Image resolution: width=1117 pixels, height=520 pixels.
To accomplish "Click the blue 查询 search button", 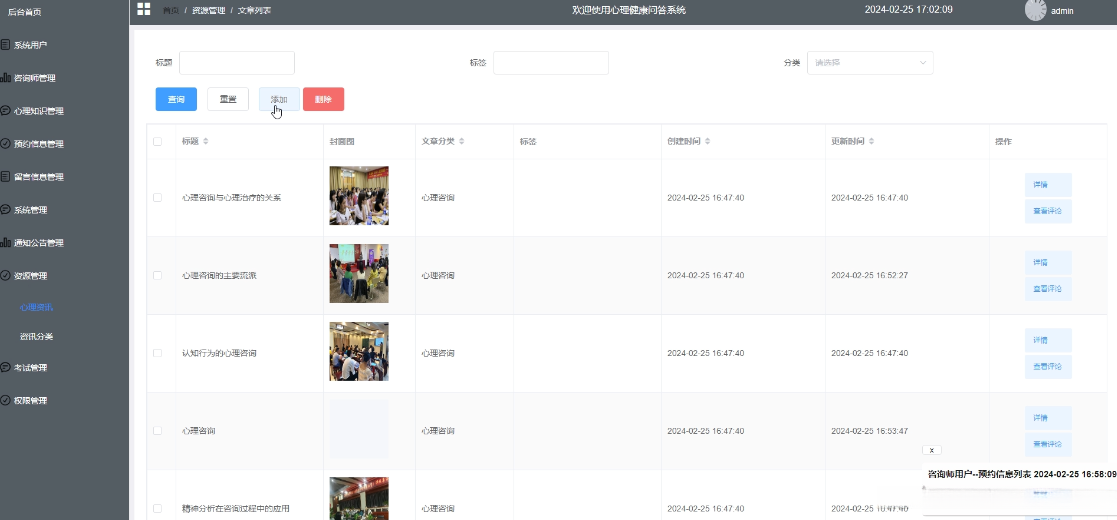I will 176,99.
